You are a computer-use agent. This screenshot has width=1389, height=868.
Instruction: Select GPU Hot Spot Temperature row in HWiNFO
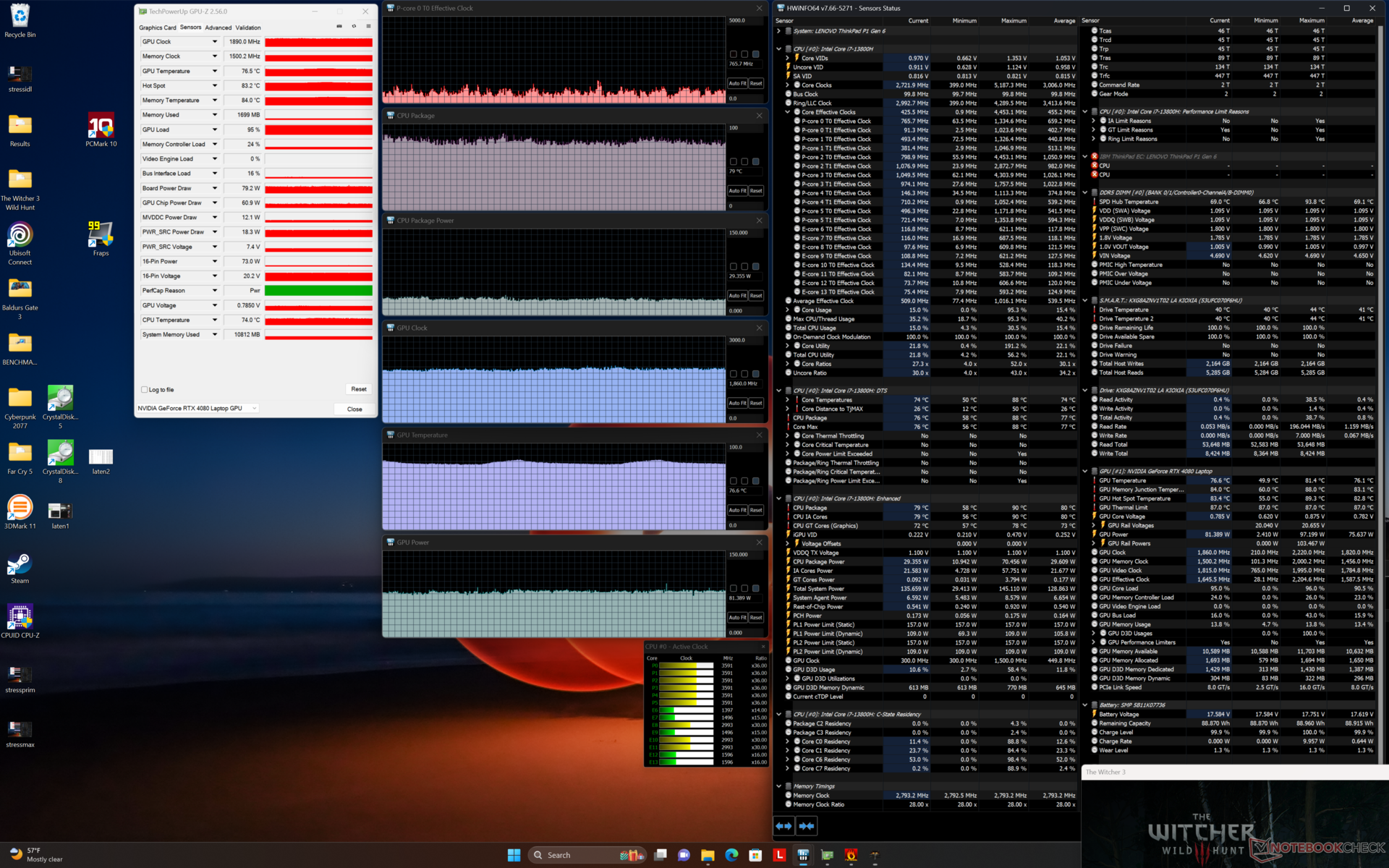click(1233, 498)
